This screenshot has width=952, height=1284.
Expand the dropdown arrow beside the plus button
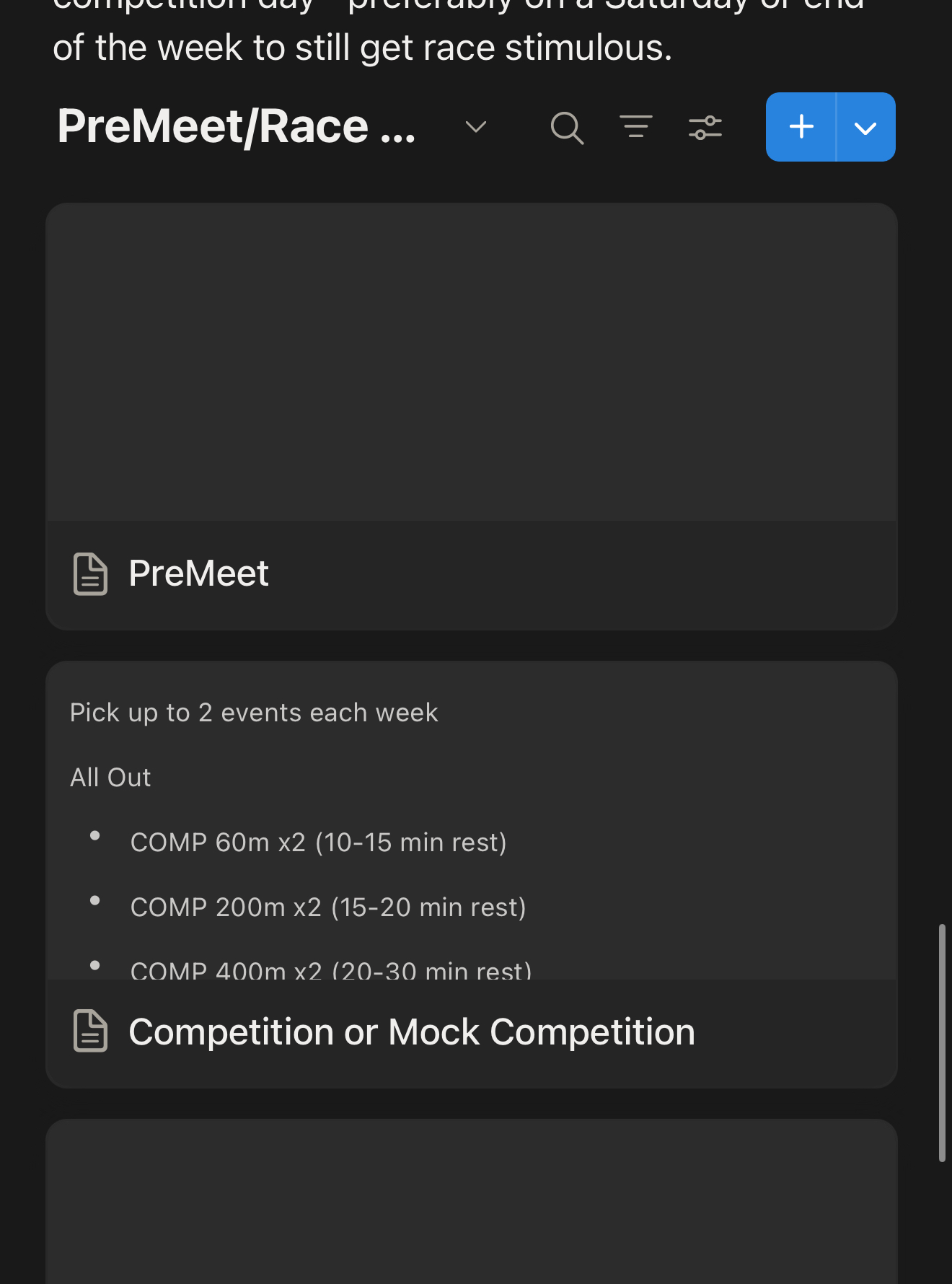pyautogui.click(x=865, y=128)
